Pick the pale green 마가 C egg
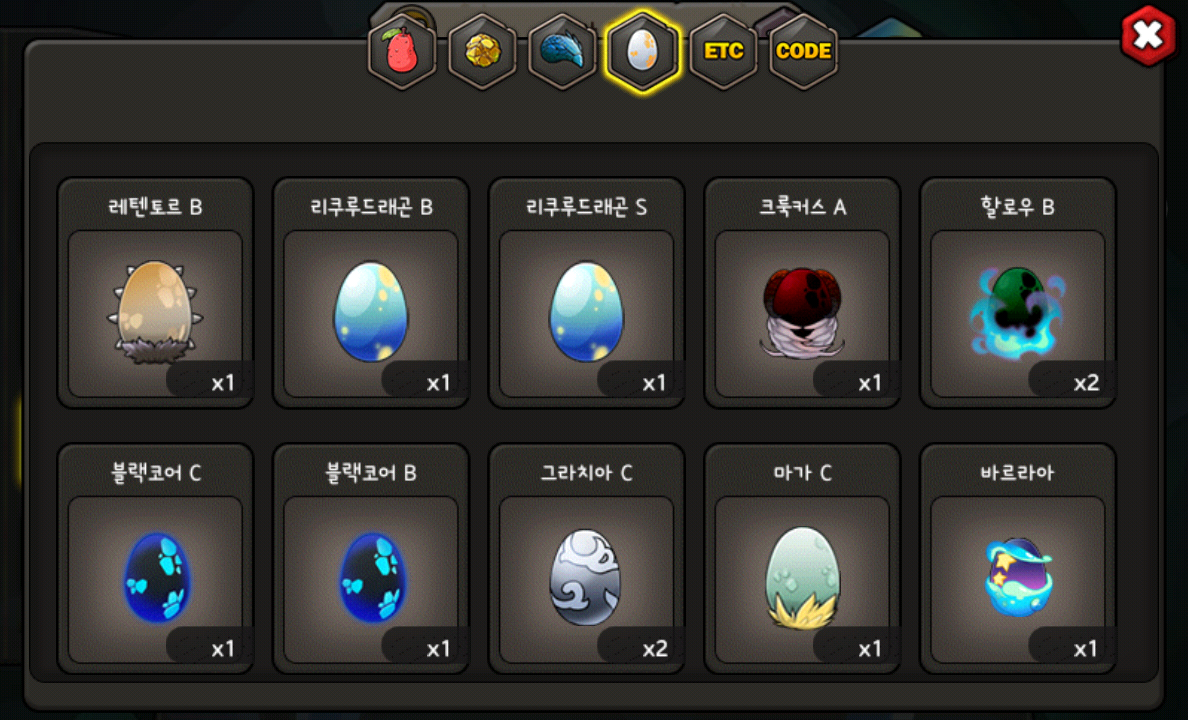 point(802,559)
